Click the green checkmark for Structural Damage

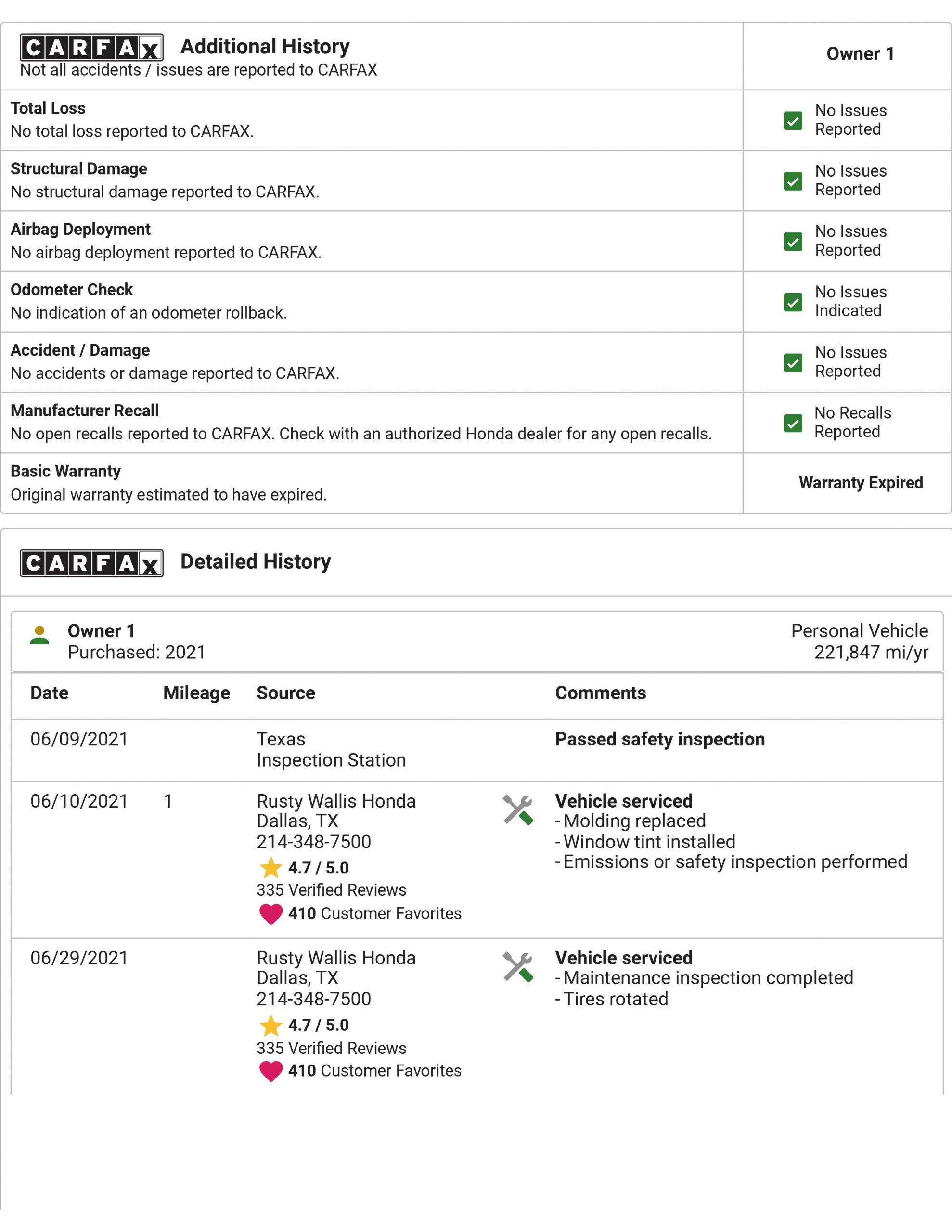point(793,181)
